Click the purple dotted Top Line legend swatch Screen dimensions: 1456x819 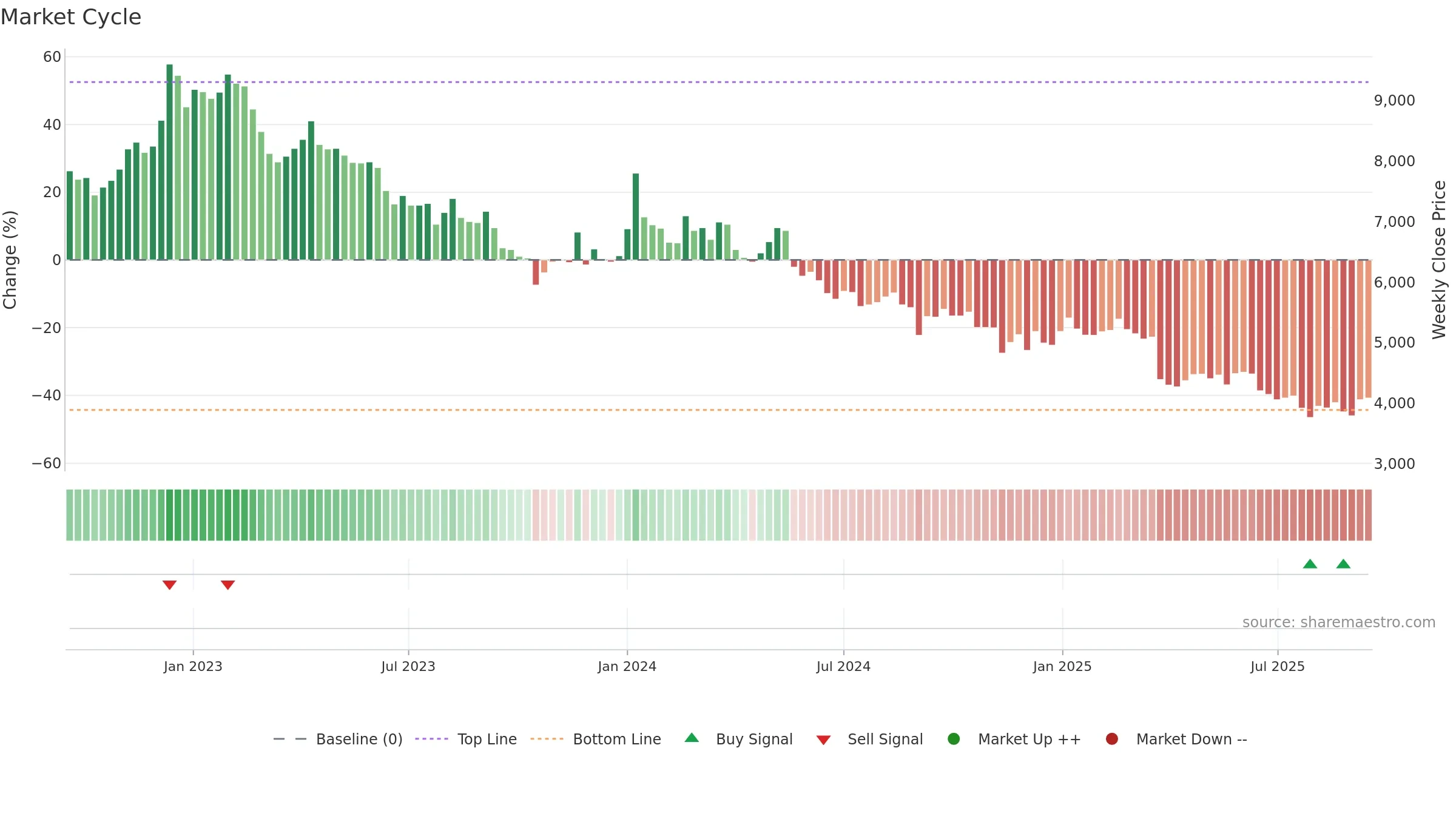click(431, 739)
